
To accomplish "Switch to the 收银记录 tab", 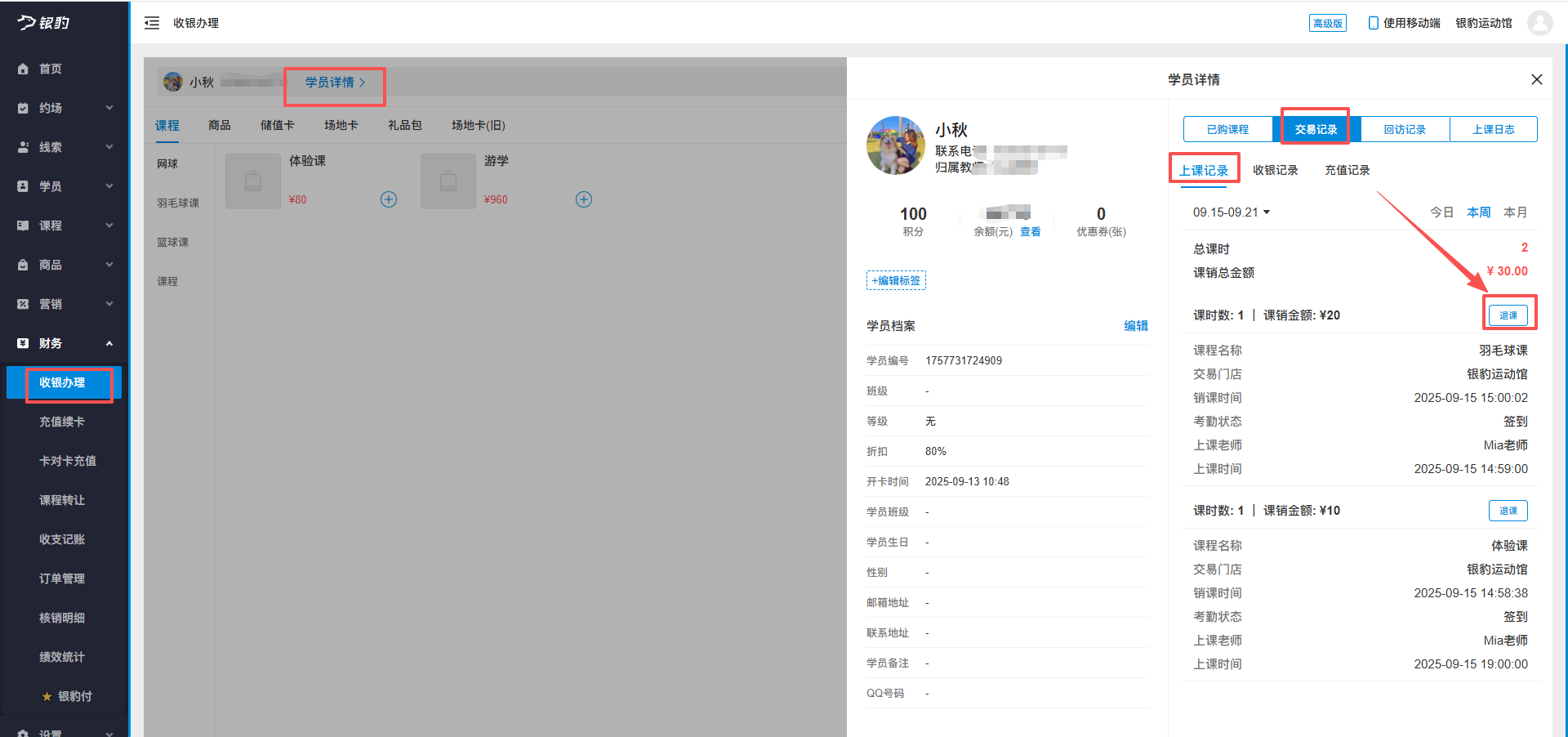I will click(x=1275, y=170).
